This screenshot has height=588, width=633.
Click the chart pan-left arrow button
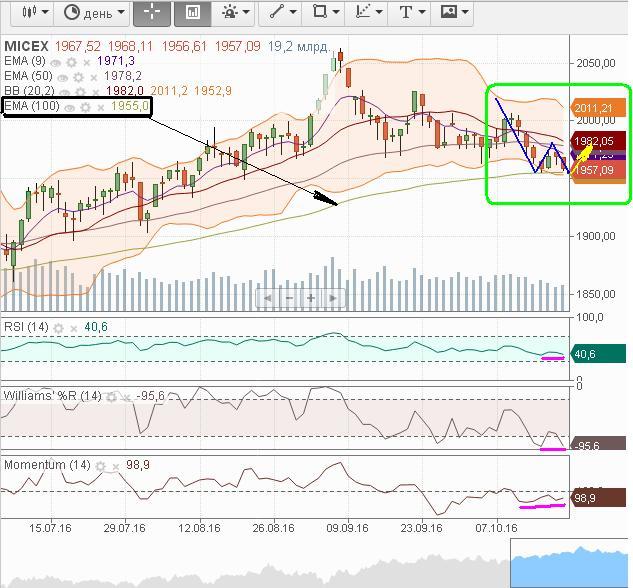pos(267,299)
